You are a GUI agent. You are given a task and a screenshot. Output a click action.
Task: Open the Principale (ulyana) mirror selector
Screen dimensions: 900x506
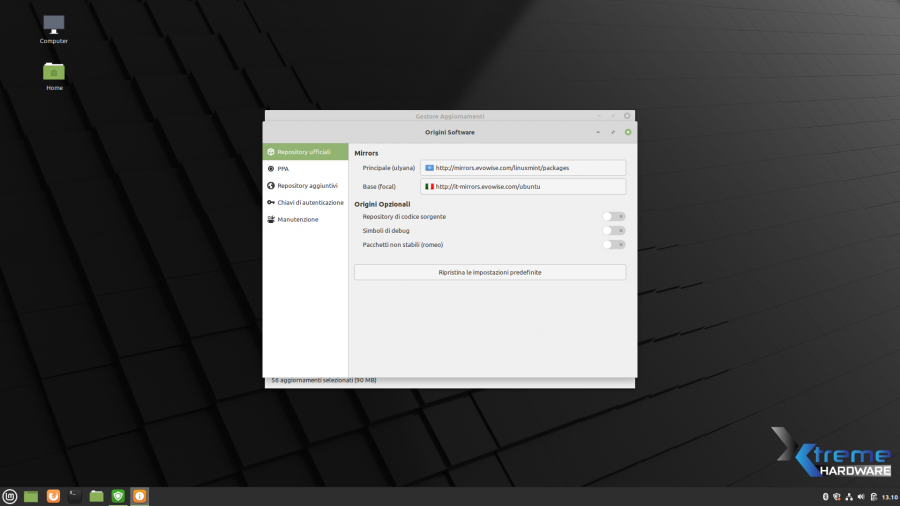point(523,168)
